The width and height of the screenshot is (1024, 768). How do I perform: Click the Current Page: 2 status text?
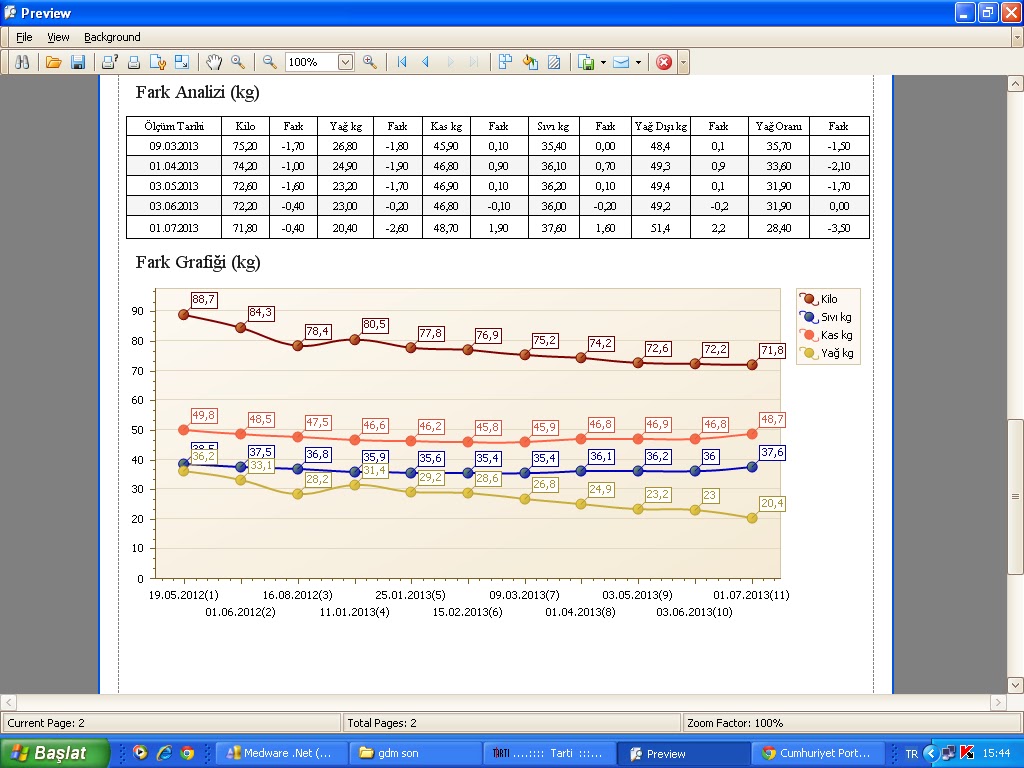[x=46, y=723]
